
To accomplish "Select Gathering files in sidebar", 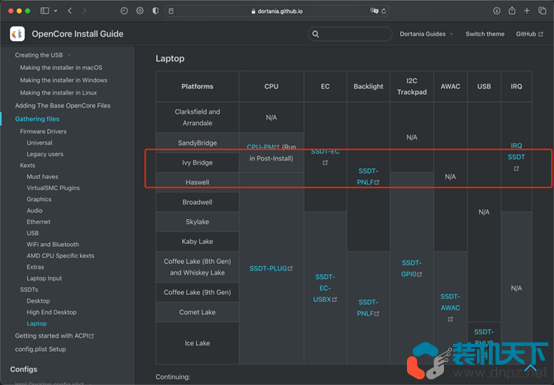I will coord(37,119).
